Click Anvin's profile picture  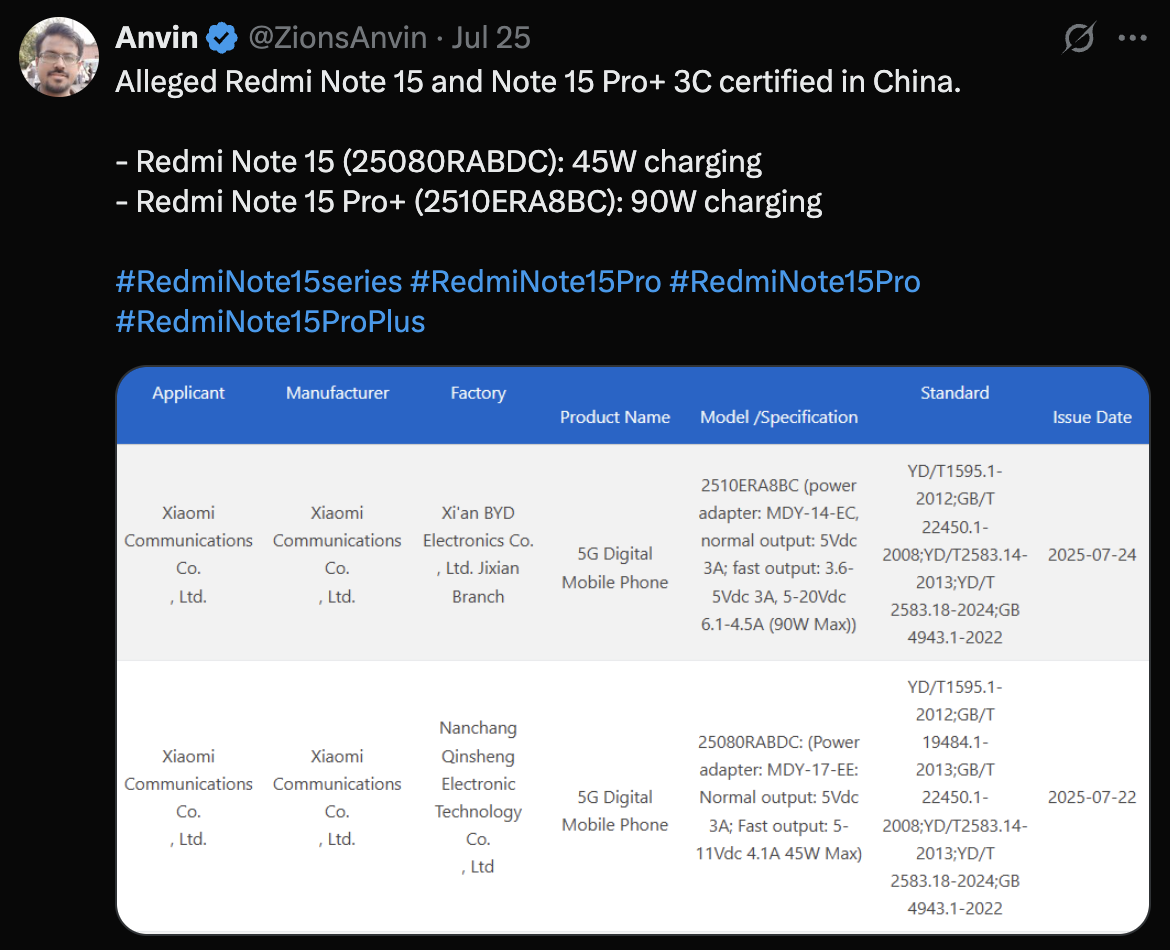[58, 57]
